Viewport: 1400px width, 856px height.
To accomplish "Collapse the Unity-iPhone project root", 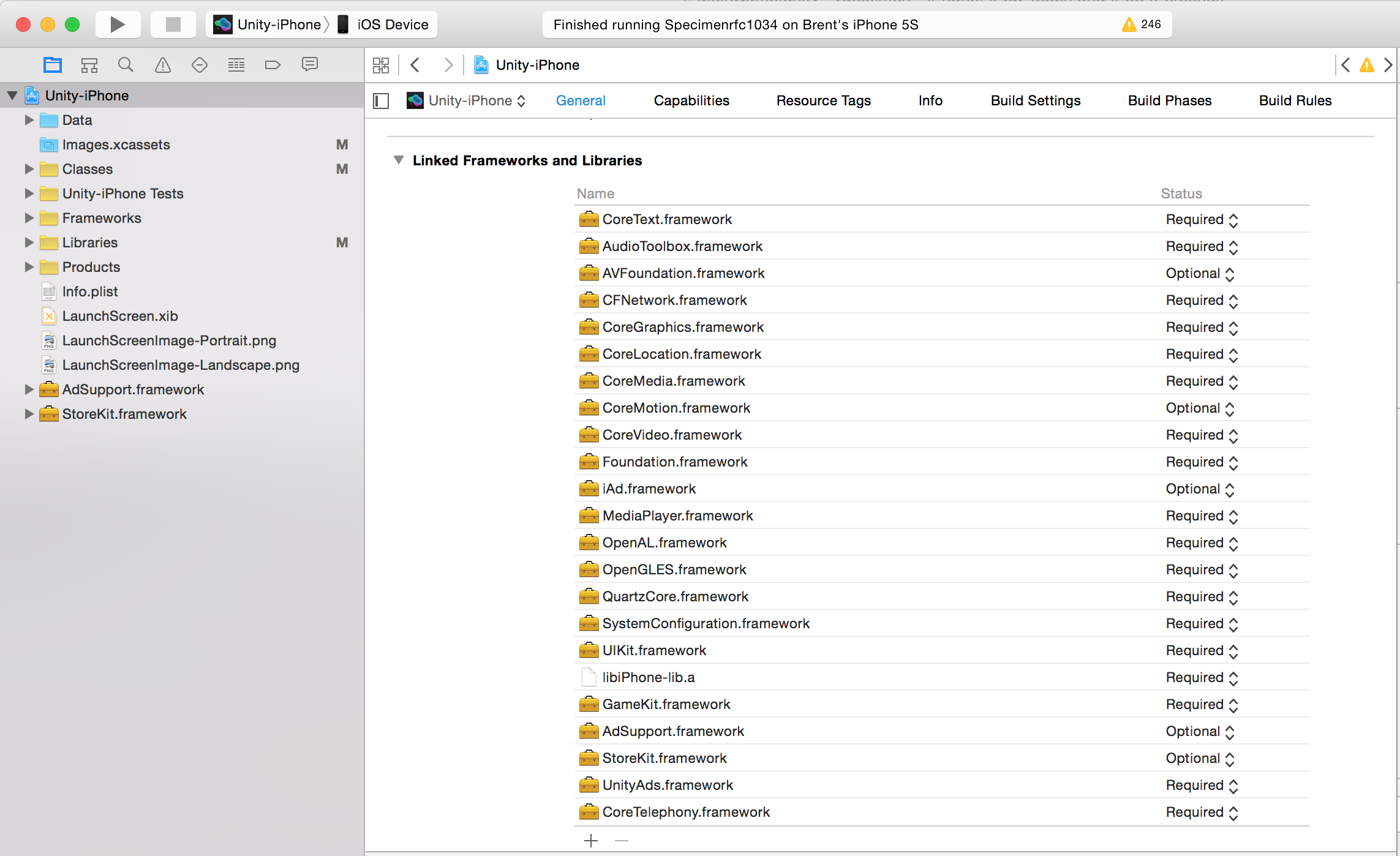I will point(12,96).
